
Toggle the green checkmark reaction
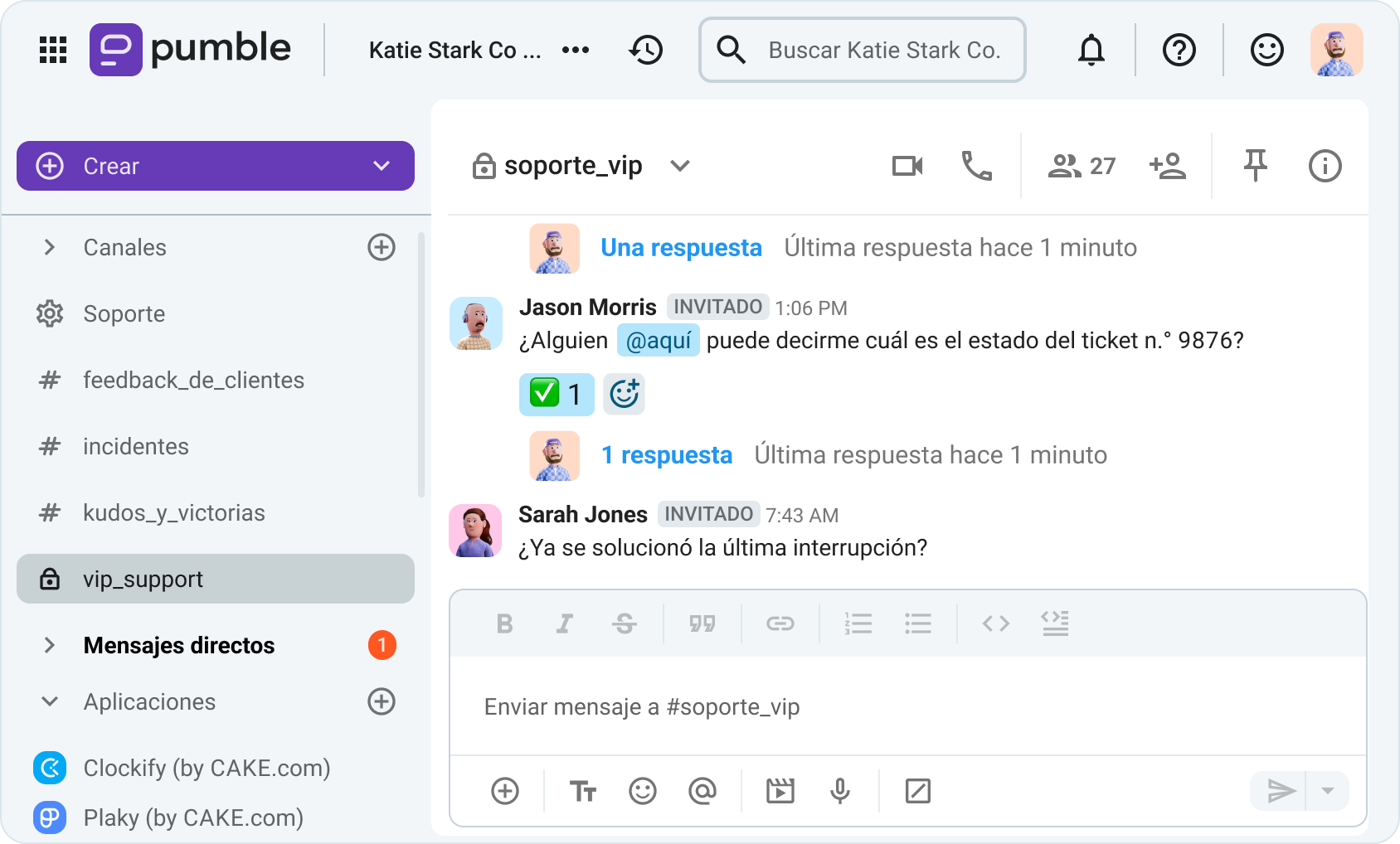tap(557, 394)
